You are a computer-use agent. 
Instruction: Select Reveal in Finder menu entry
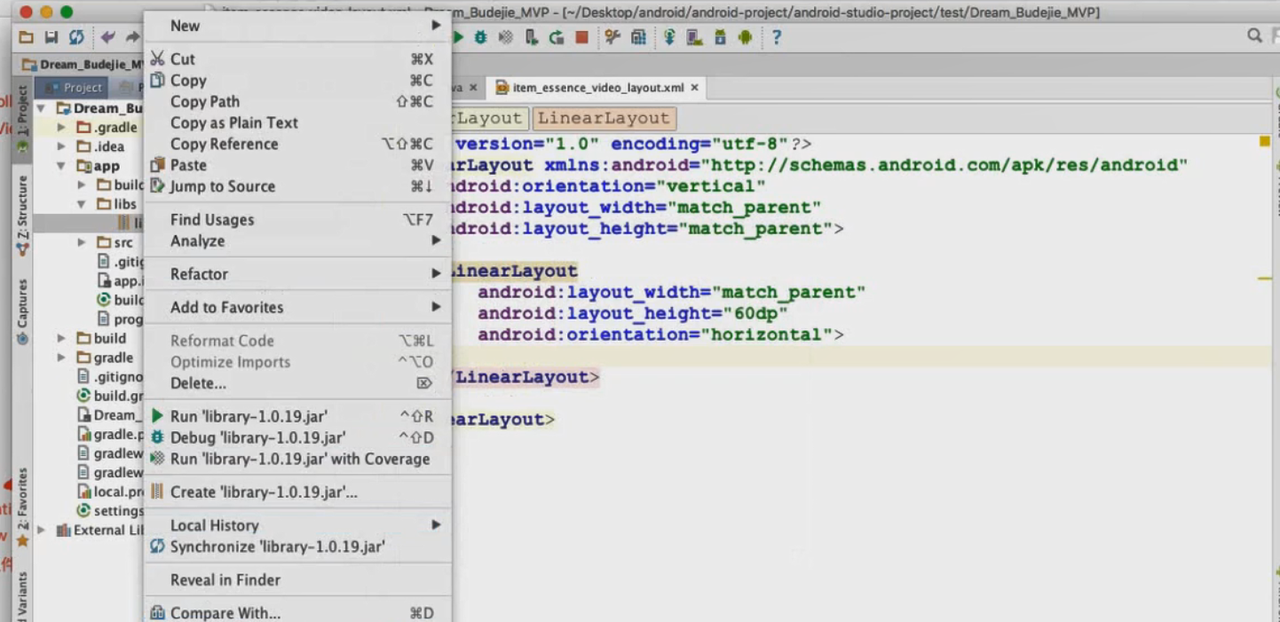[x=225, y=580]
